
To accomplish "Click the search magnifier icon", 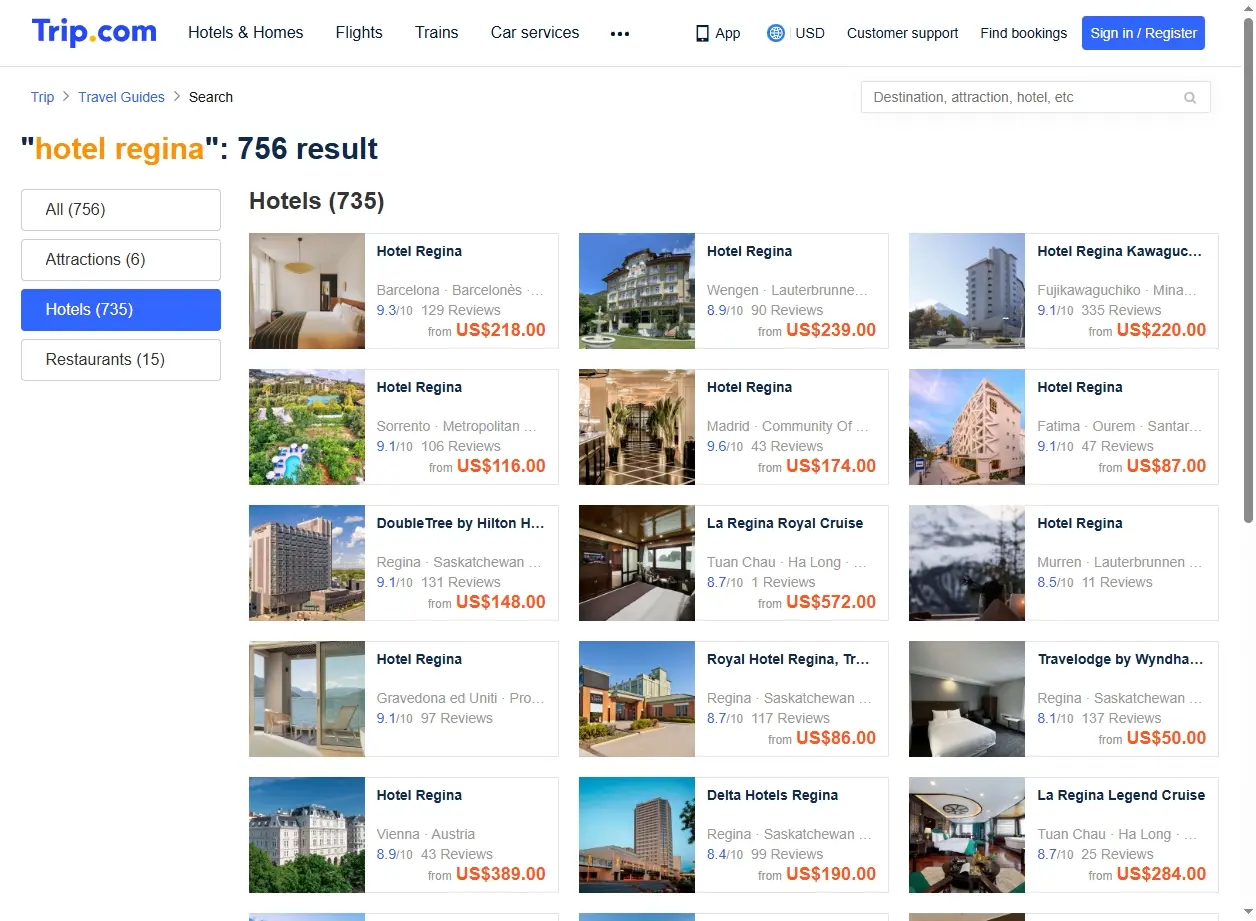I will pyautogui.click(x=1190, y=97).
